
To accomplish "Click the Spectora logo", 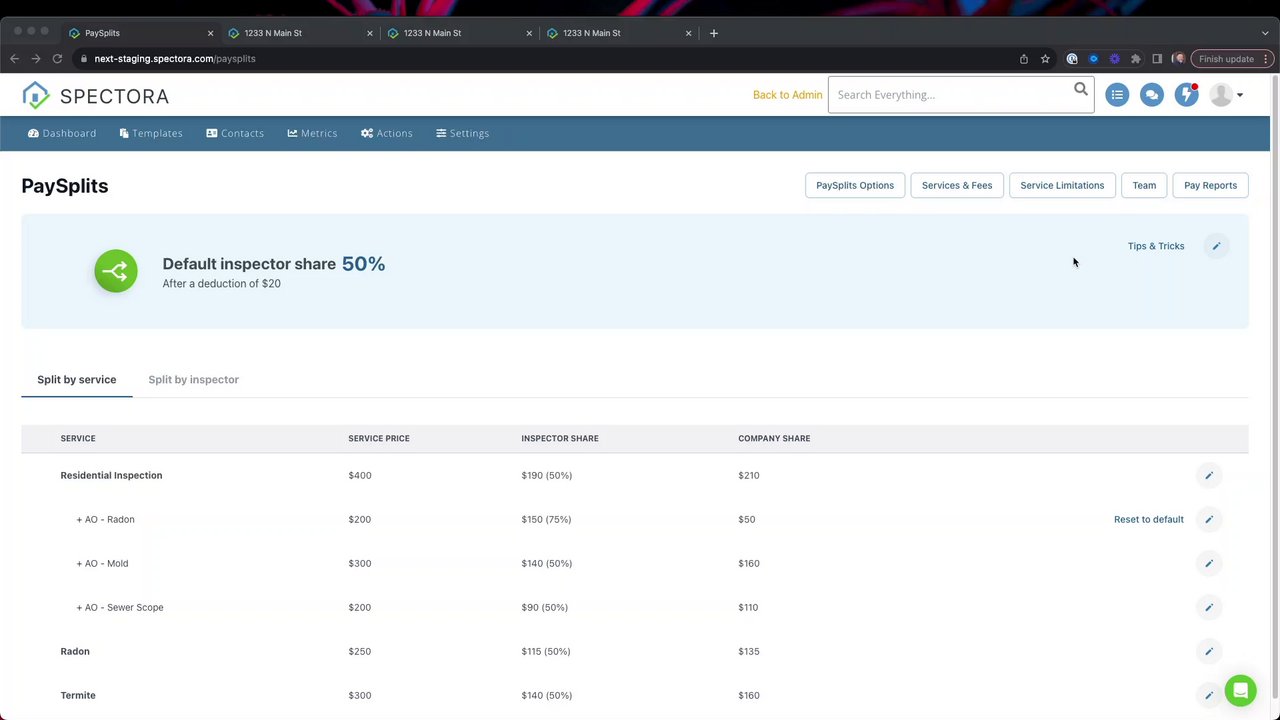I will 96,96.
